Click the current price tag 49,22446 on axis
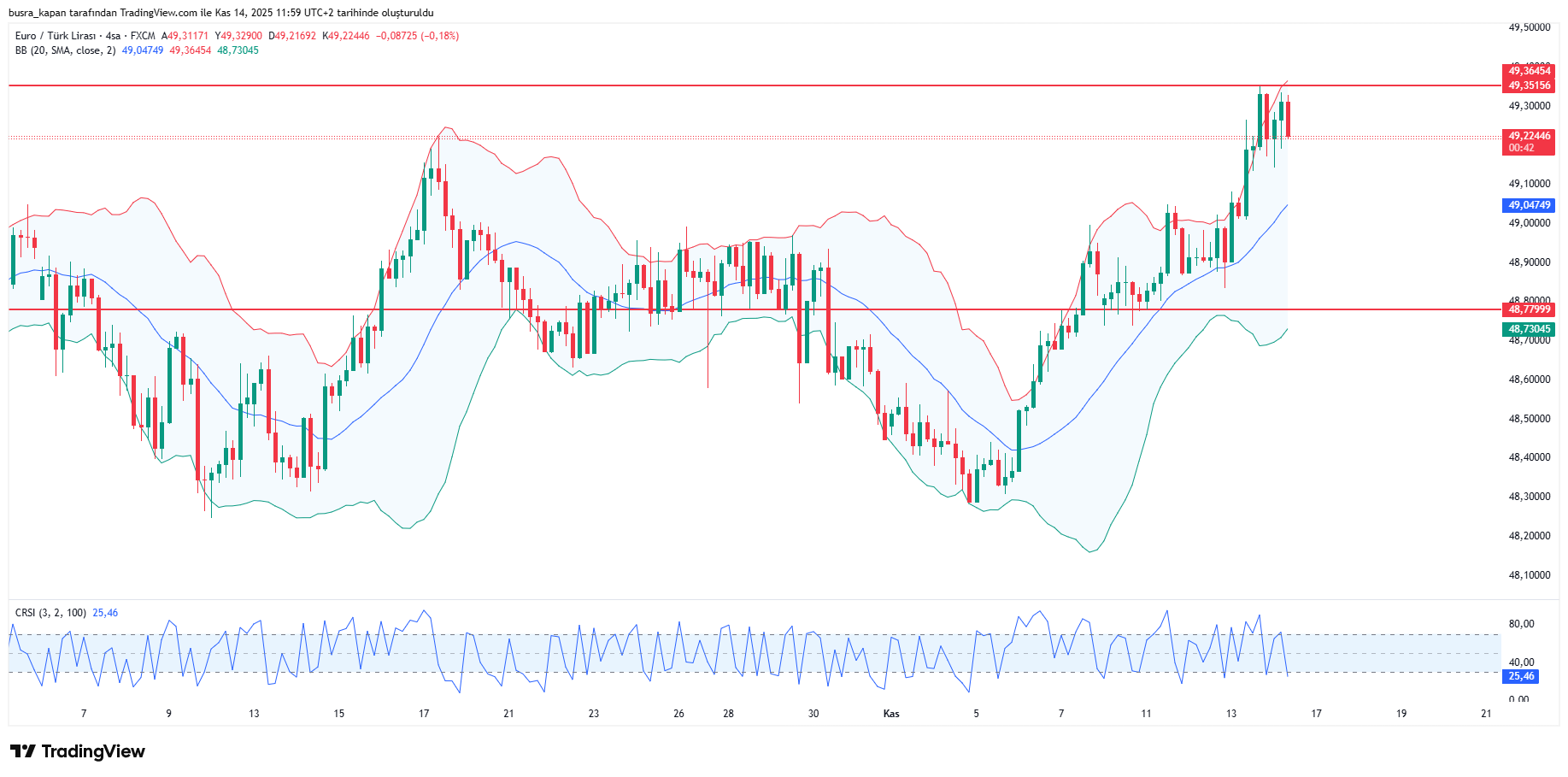Screen dimensions: 1568x777 click(x=1529, y=136)
